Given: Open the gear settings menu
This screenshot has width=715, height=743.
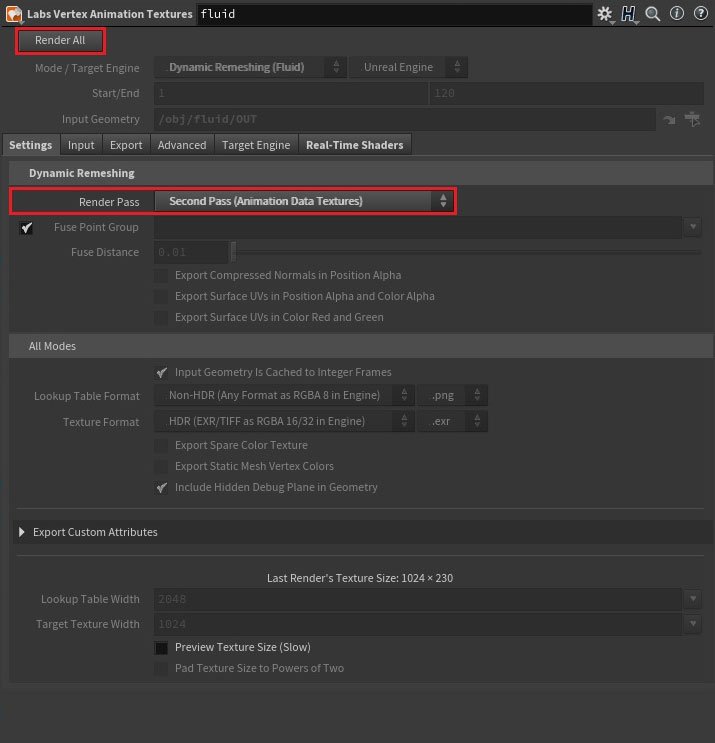Looking at the screenshot, I should point(605,14).
